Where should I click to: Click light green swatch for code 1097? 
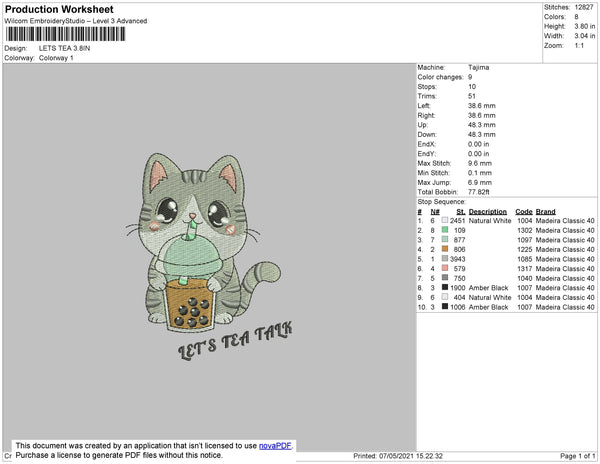point(445,239)
